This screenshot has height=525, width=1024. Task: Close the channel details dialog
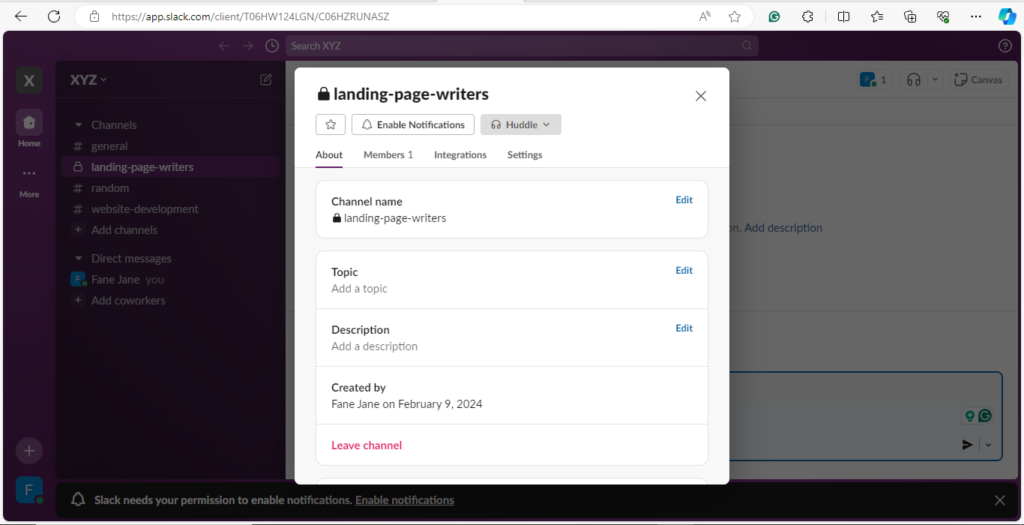[700, 96]
